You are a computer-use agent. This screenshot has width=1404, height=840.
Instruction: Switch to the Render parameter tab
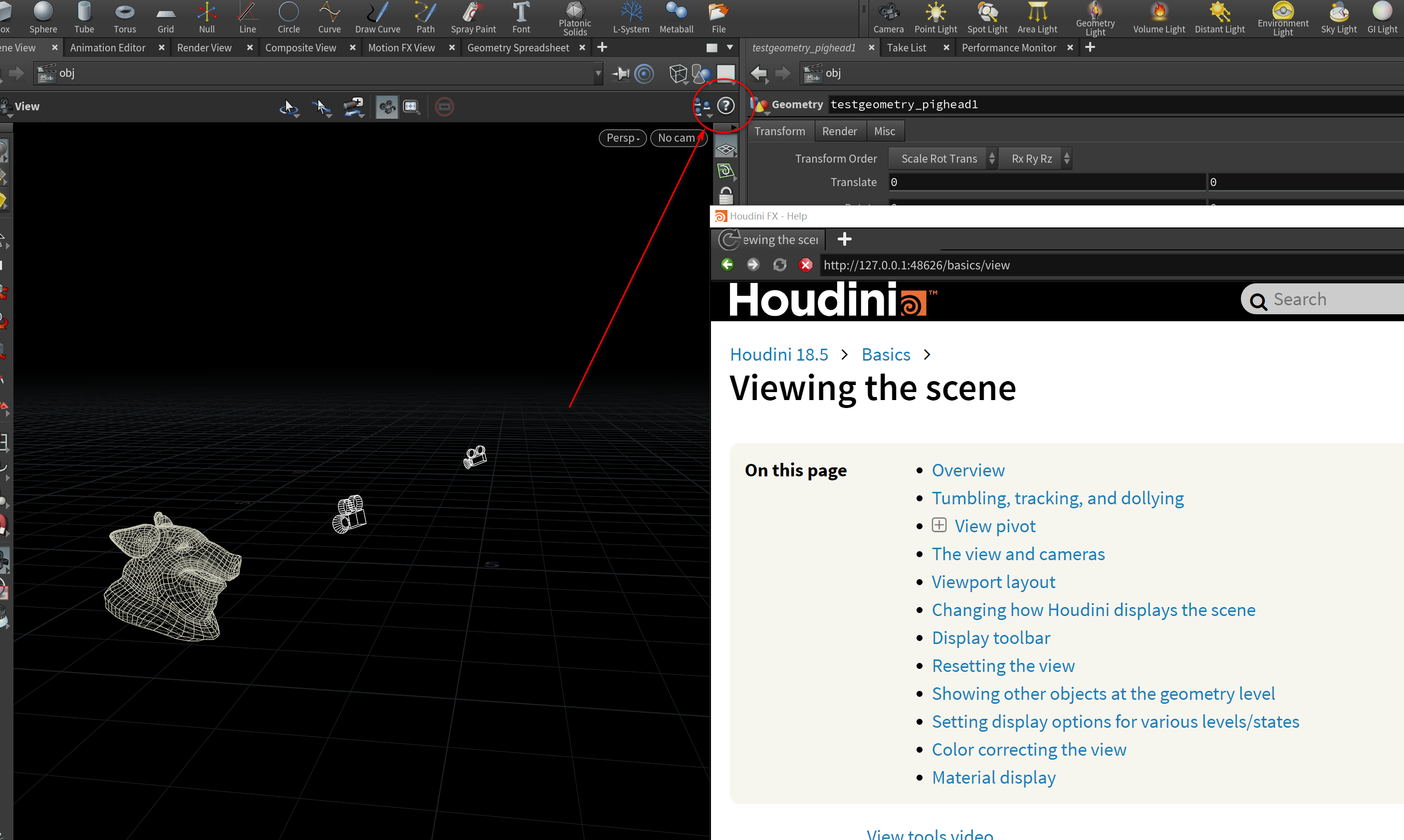click(x=840, y=131)
